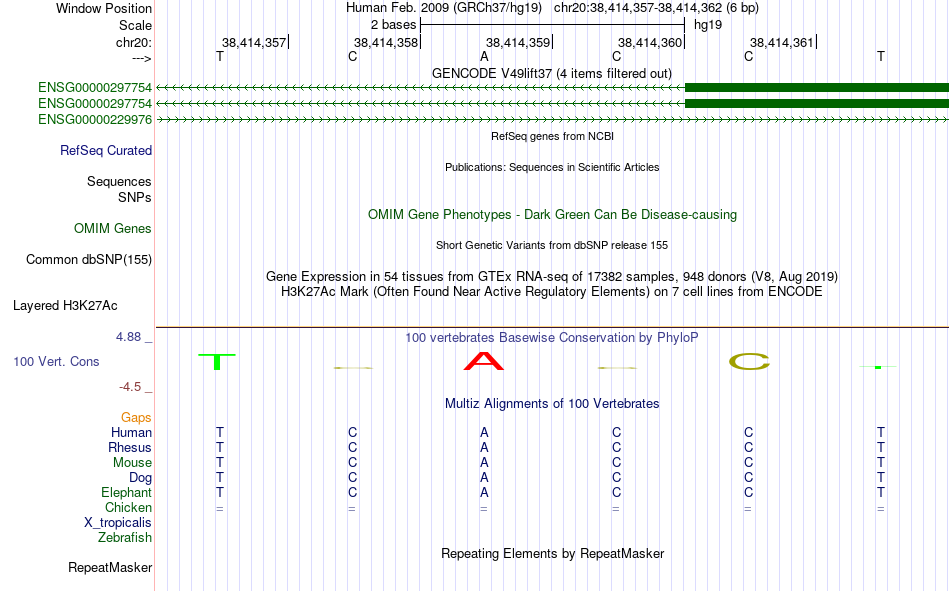Click base A in the Elephant alignment row
Image resolution: width=950 pixels, height=591 pixels.
click(484, 492)
